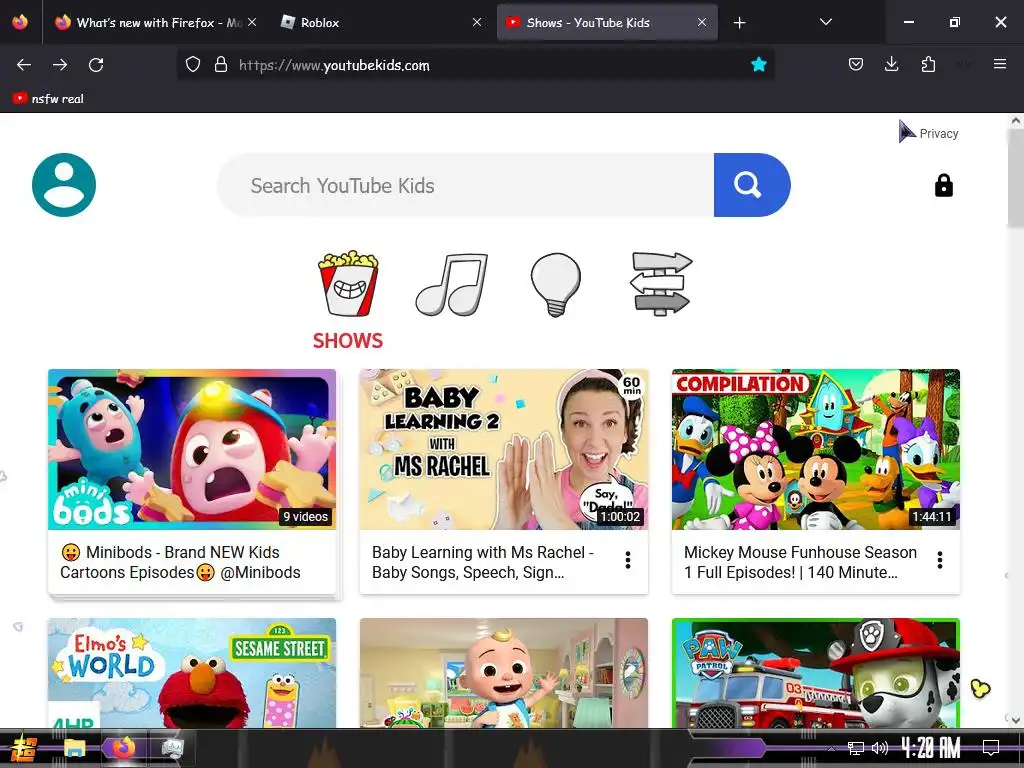Screen dimensions: 1024x768
Task: Go back with the browser back arrow
Action: pos(24,65)
